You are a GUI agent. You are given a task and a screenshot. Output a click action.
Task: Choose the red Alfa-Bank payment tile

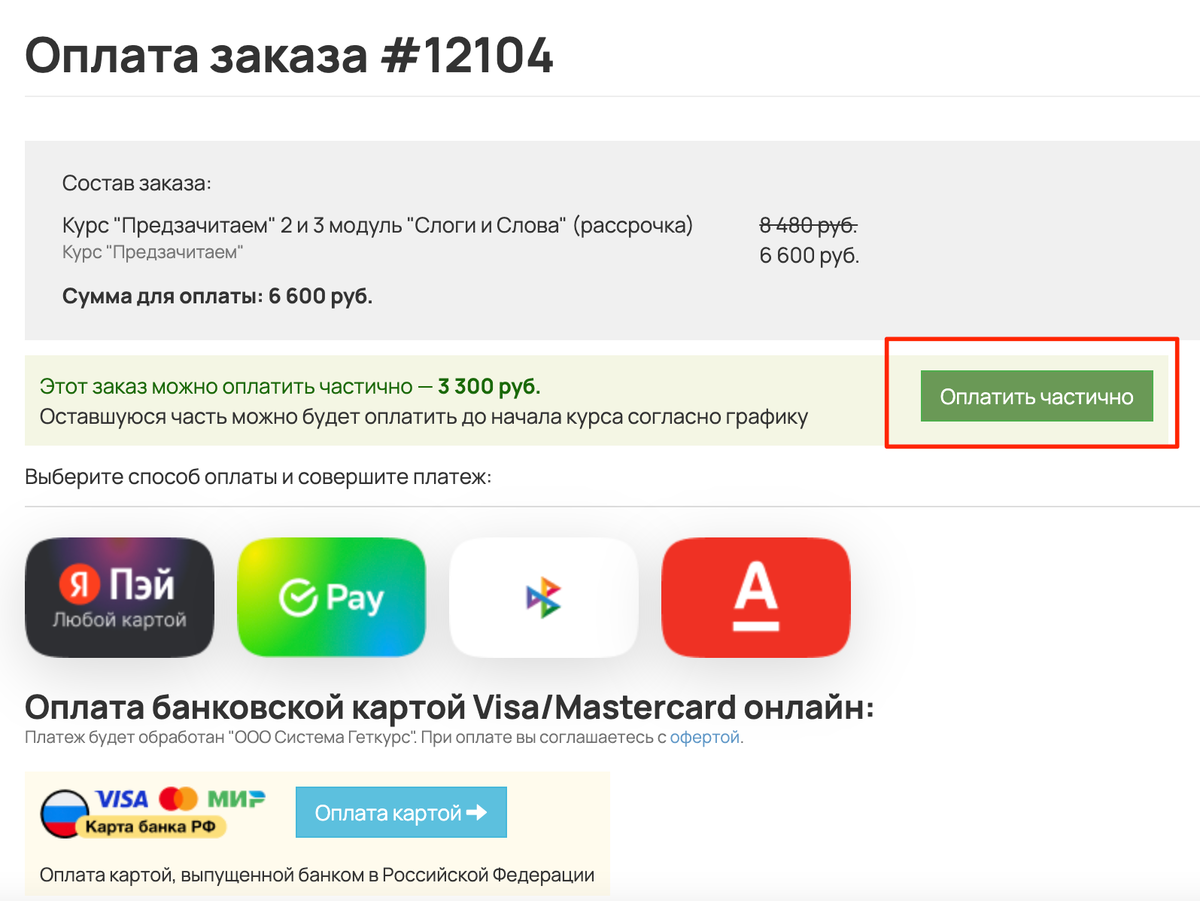click(755, 598)
